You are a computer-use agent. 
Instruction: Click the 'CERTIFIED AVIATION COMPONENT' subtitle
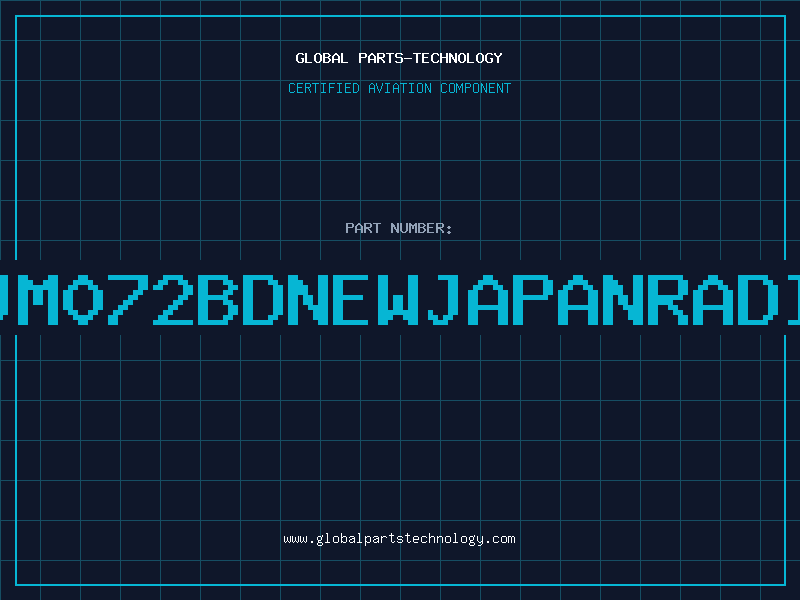(399, 88)
